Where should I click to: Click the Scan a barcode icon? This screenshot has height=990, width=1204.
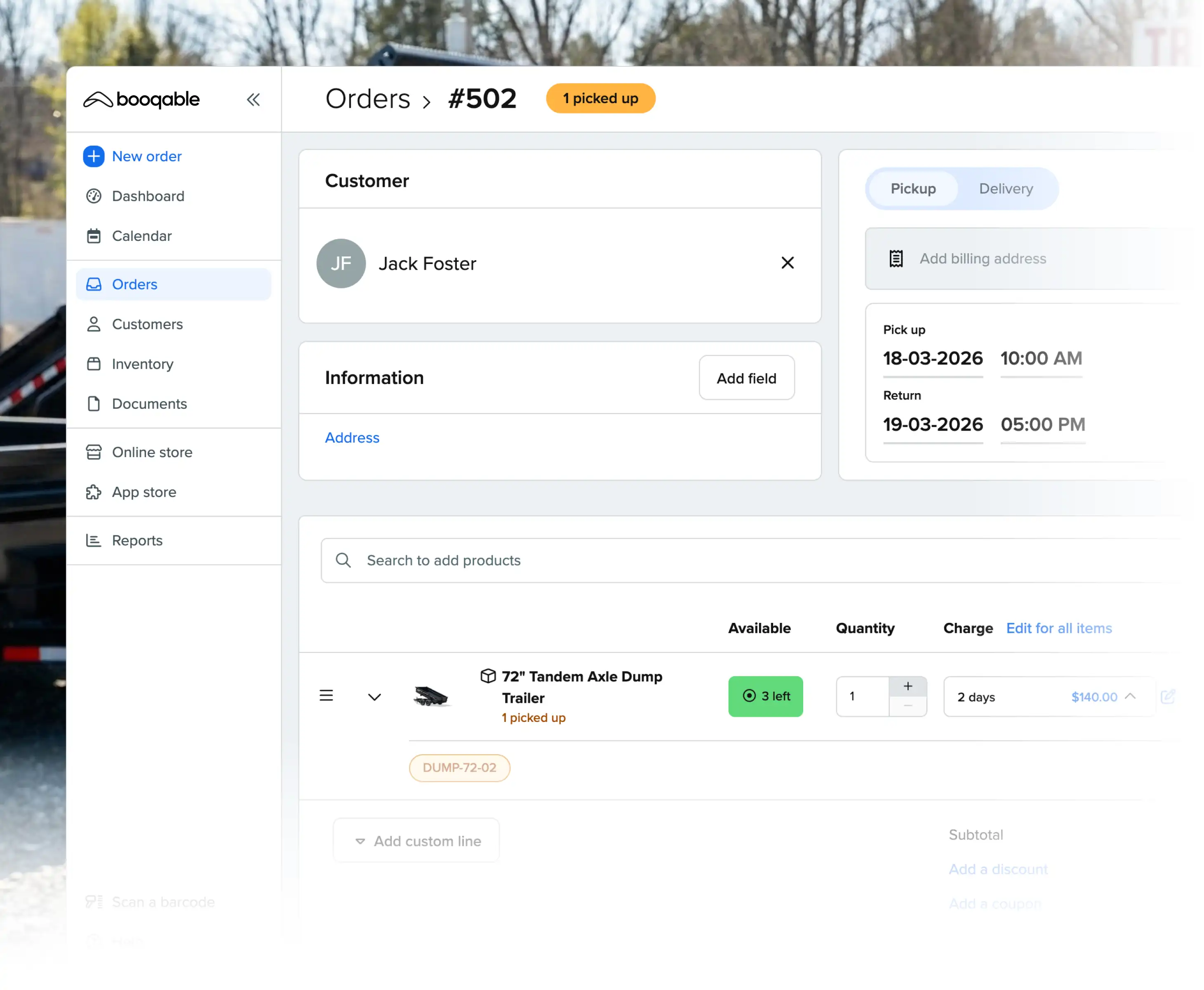pos(94,902)
